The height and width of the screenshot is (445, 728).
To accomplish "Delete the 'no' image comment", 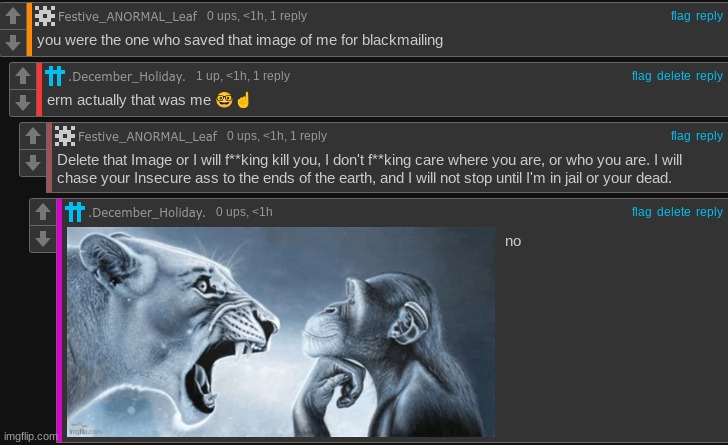I will coord(673,212).
